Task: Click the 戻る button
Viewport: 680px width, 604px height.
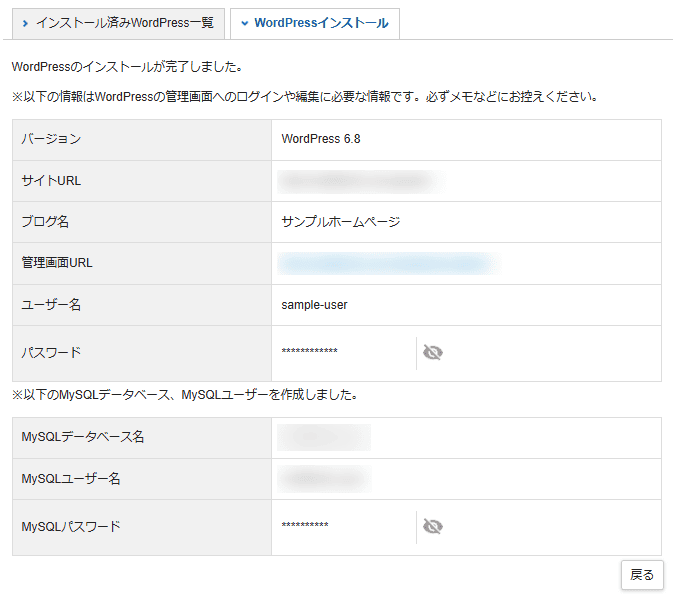Action: click(x=642, y=575)
